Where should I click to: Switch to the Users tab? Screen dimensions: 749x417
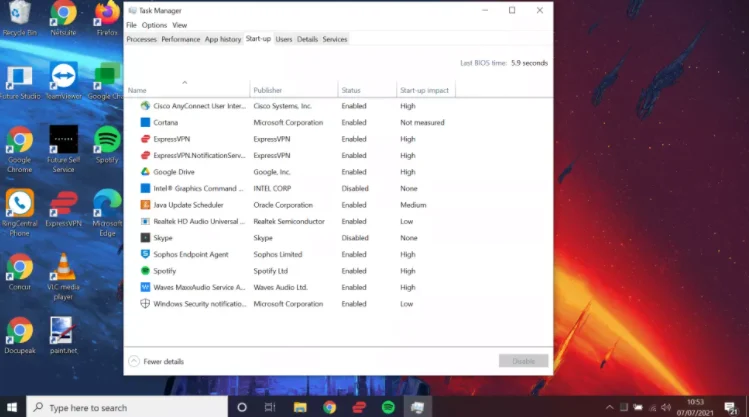click(x=284, y=39)
